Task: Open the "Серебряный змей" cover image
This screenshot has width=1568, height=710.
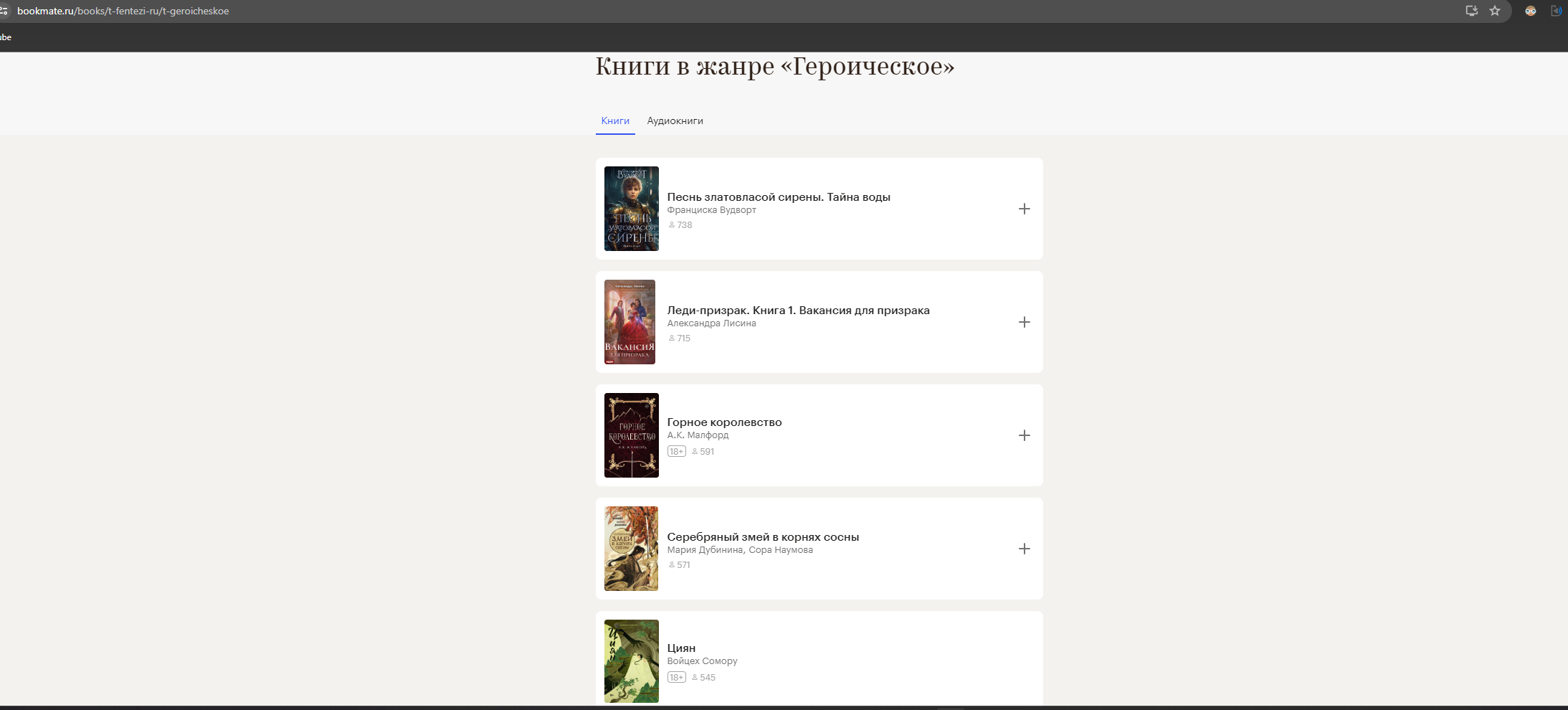Action: tap(631, 549)
